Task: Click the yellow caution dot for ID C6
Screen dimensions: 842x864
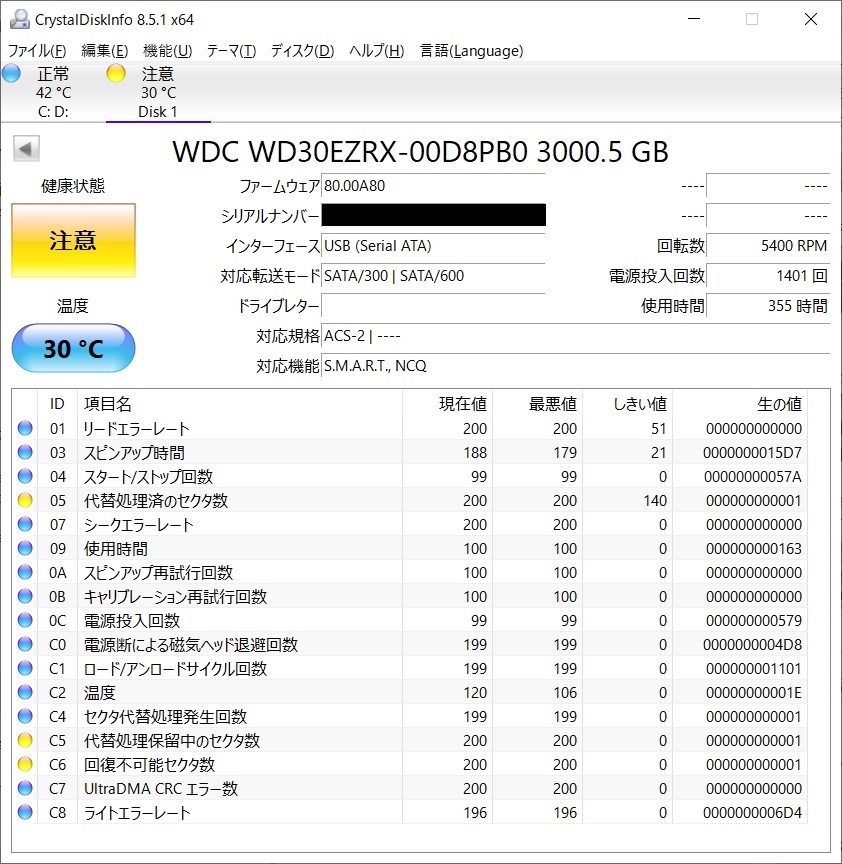Action: pos(25,764)
